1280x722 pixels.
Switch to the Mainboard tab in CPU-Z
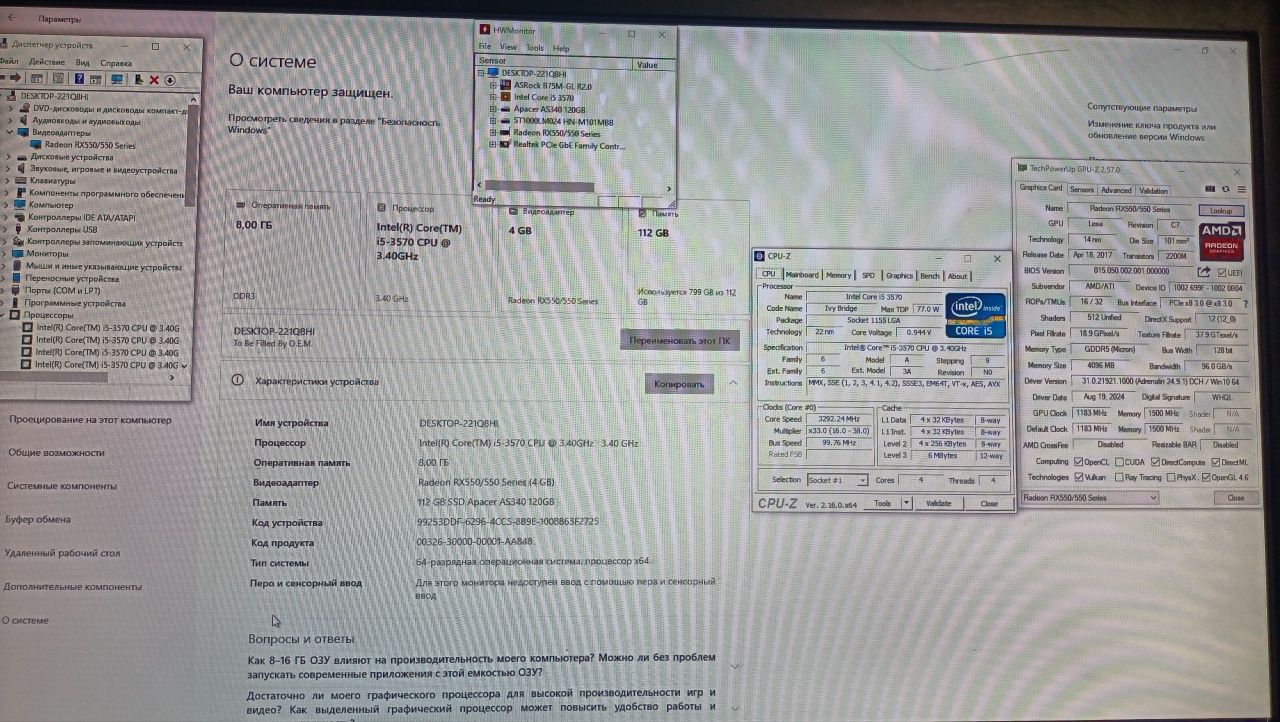coord(802,275)
